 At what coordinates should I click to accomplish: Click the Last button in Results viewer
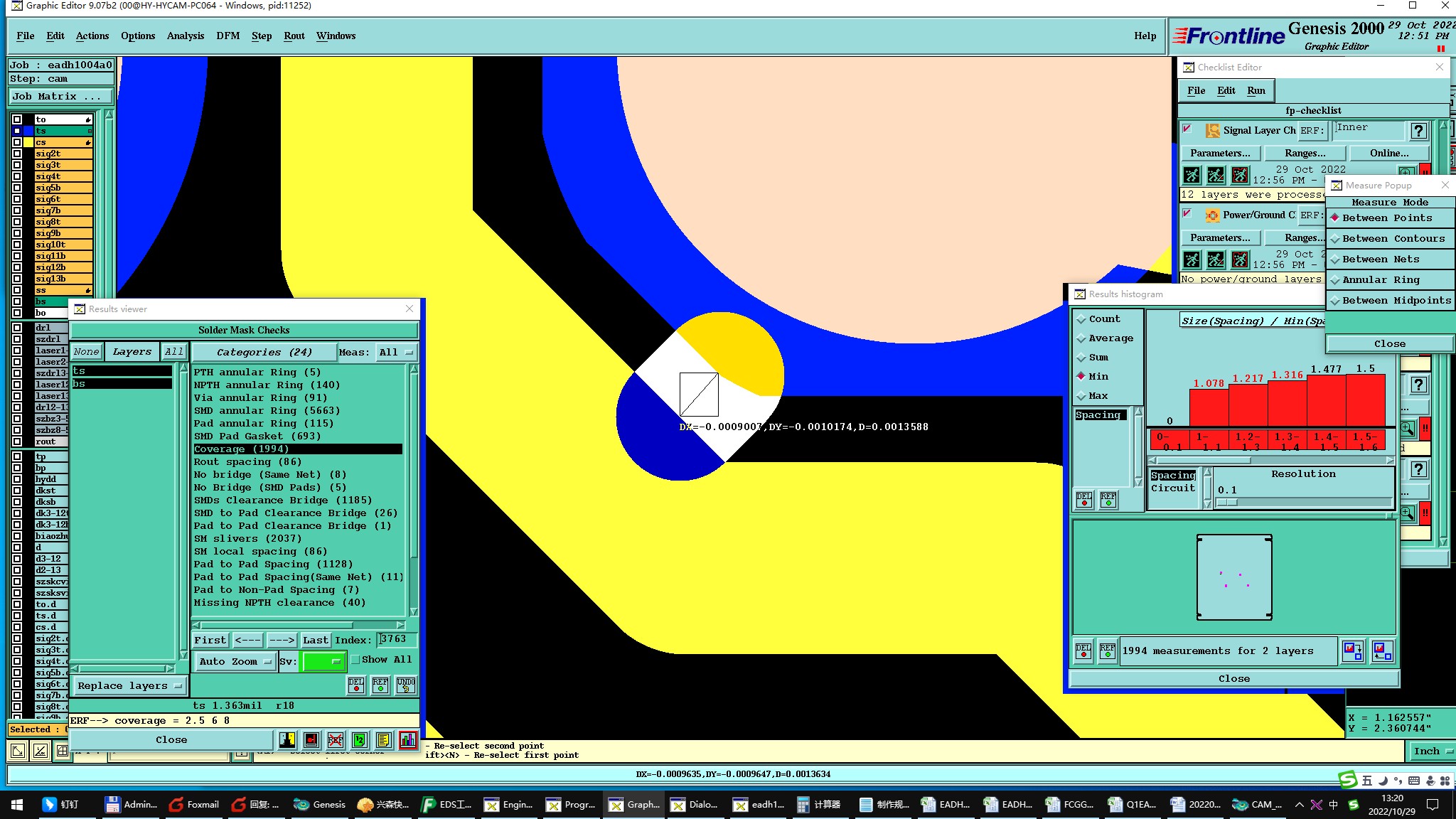coord(315,640)
